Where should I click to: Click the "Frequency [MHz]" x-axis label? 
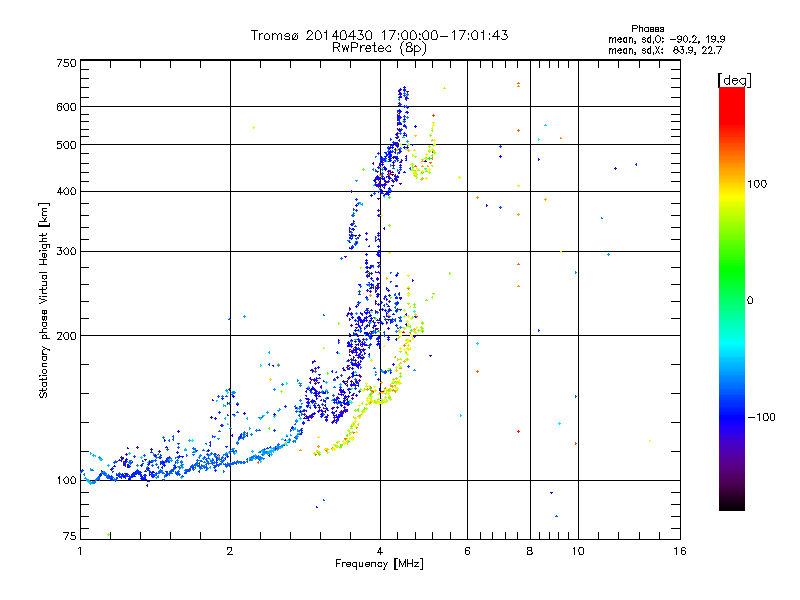pos(379,564)
